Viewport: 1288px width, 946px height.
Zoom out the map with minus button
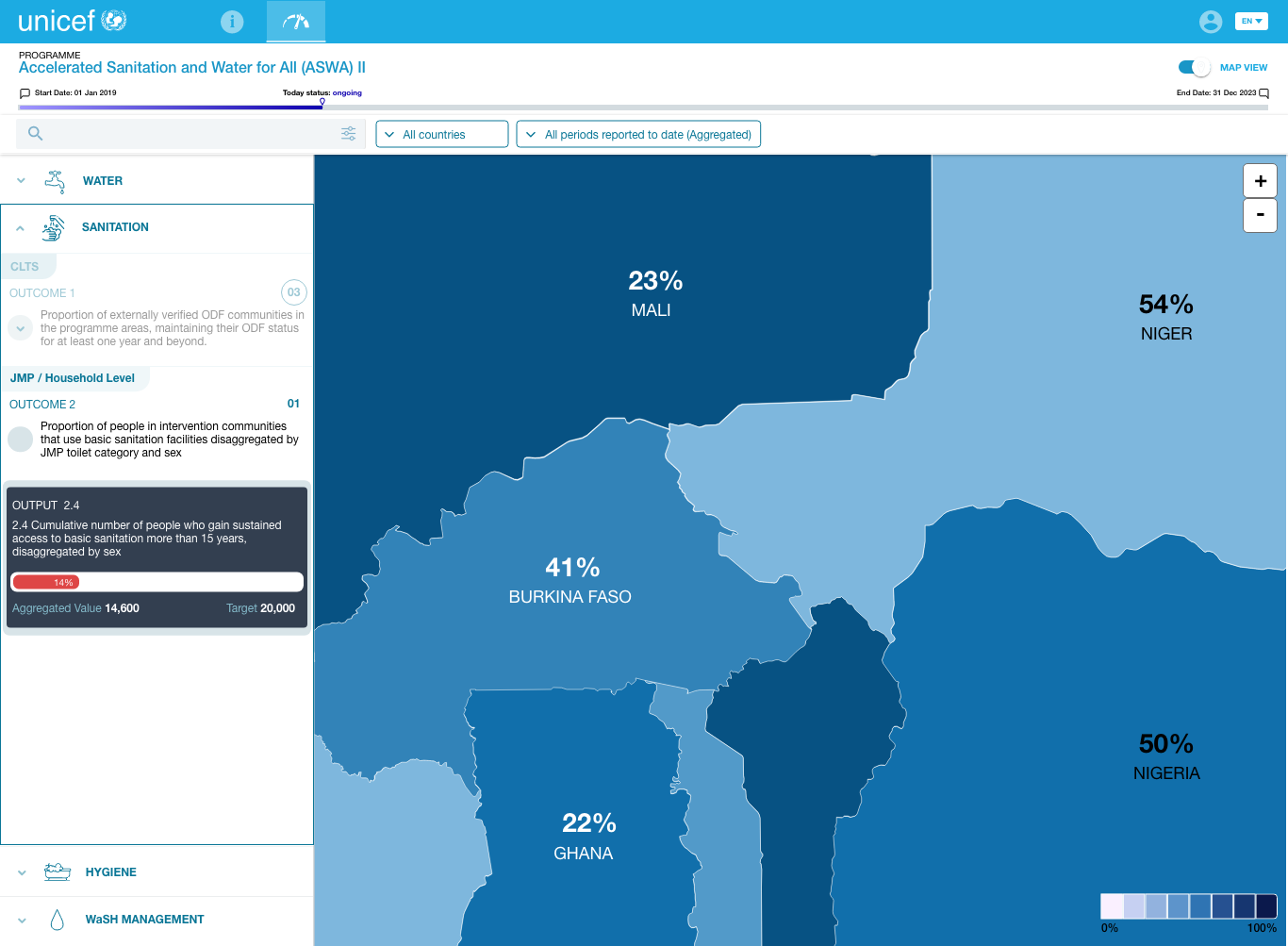(x=1261, y=215)
